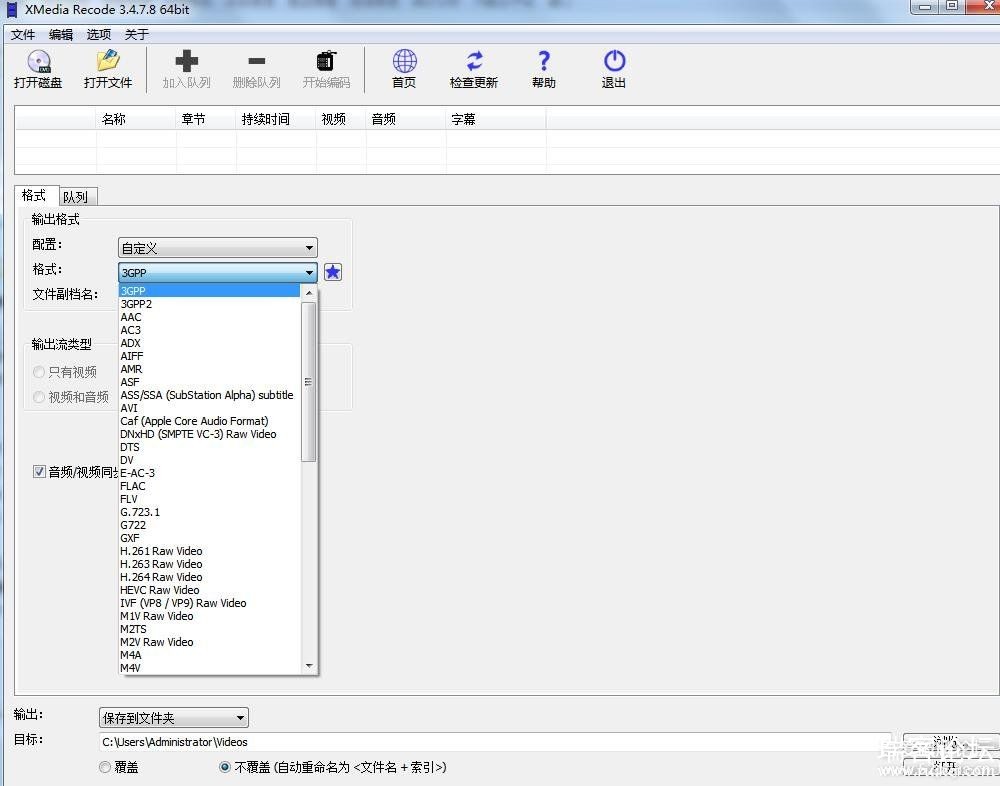Choose AIFF in the format list
Viewport: 1000px width, 786px height.
pyautogui.click(x=209, y=356)
